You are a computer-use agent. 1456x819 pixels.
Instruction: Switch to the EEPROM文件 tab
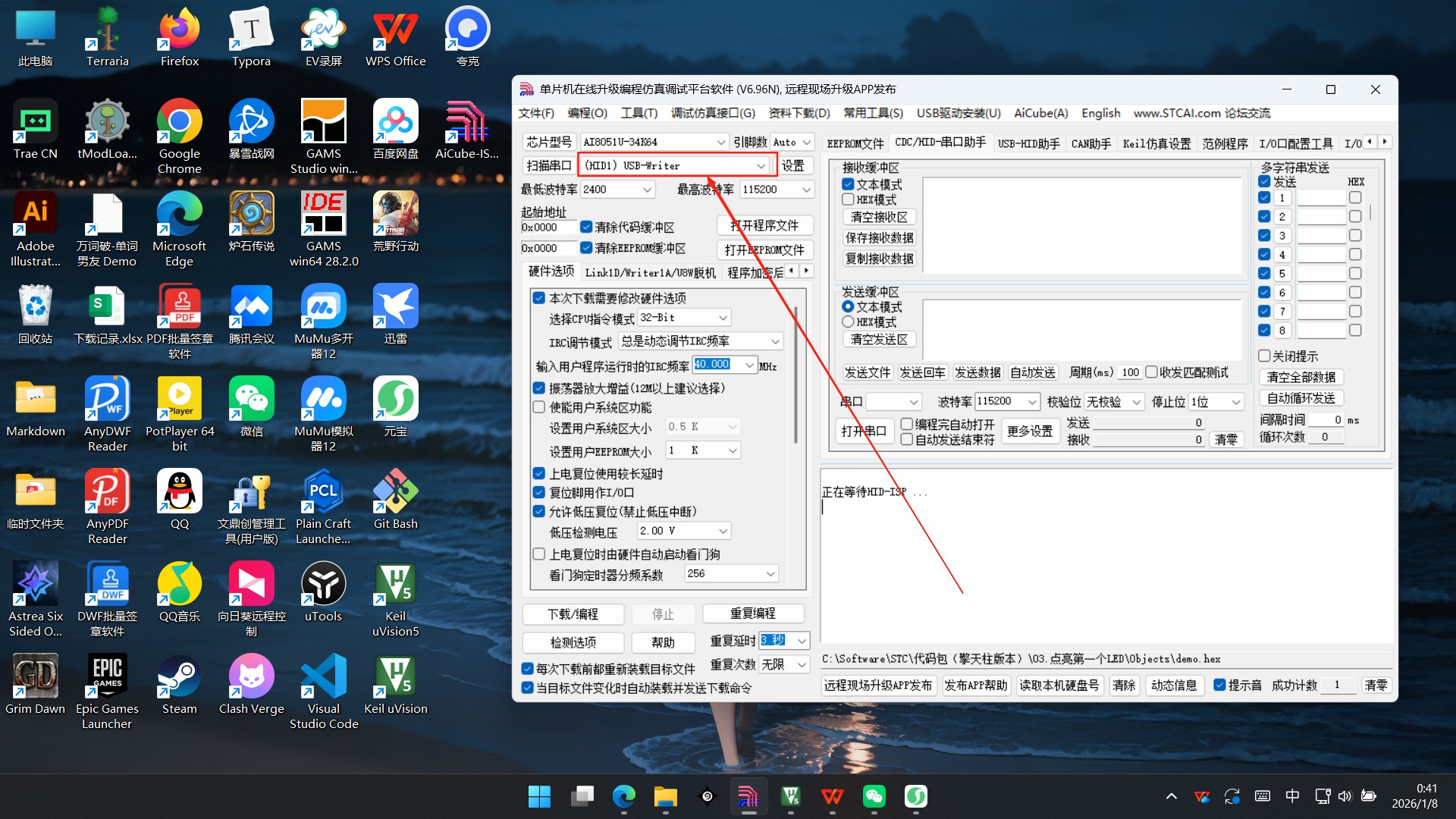coord(855,143)
